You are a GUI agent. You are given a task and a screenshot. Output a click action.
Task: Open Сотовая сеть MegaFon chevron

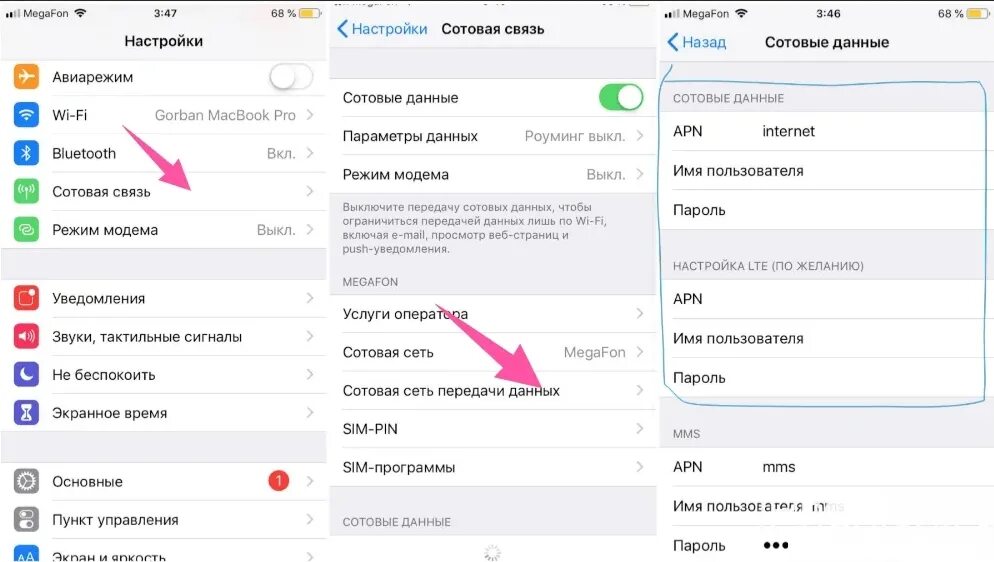click(640, 352)
